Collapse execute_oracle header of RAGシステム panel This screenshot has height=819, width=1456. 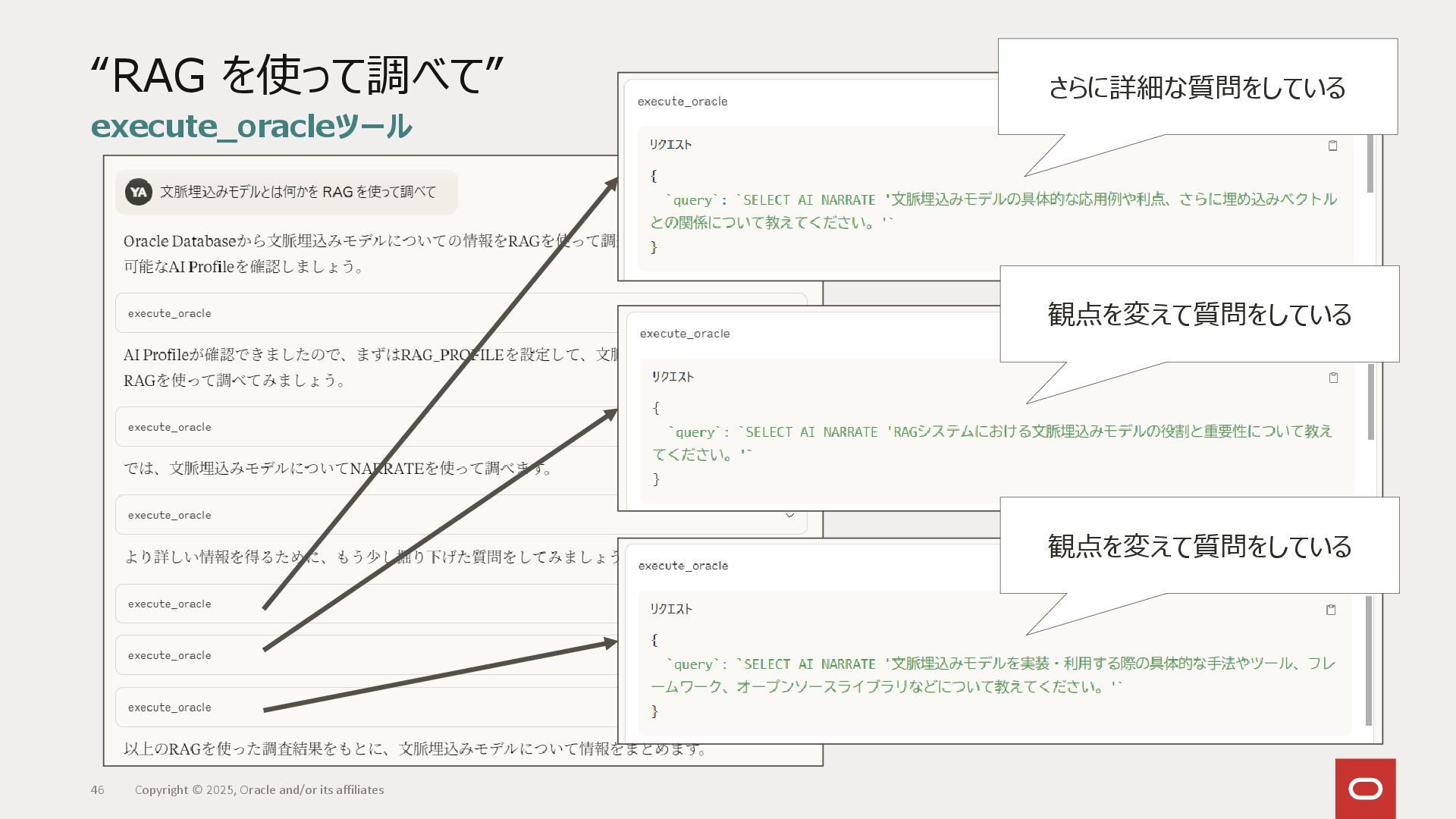[x=684, y=334]
